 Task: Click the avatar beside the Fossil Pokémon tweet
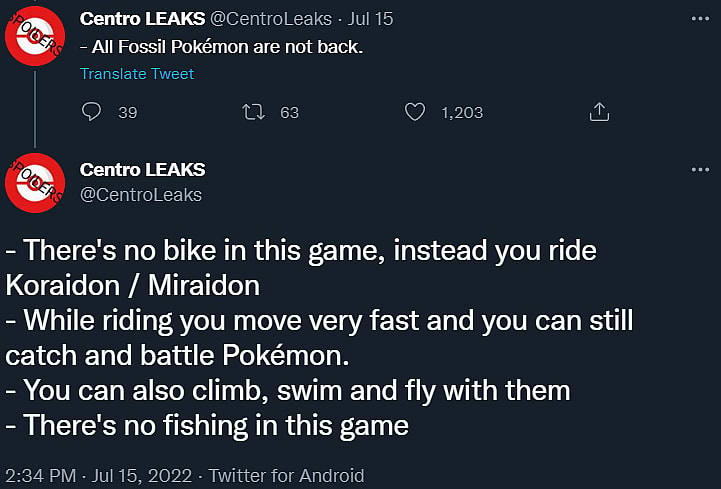tap(35, 40)
